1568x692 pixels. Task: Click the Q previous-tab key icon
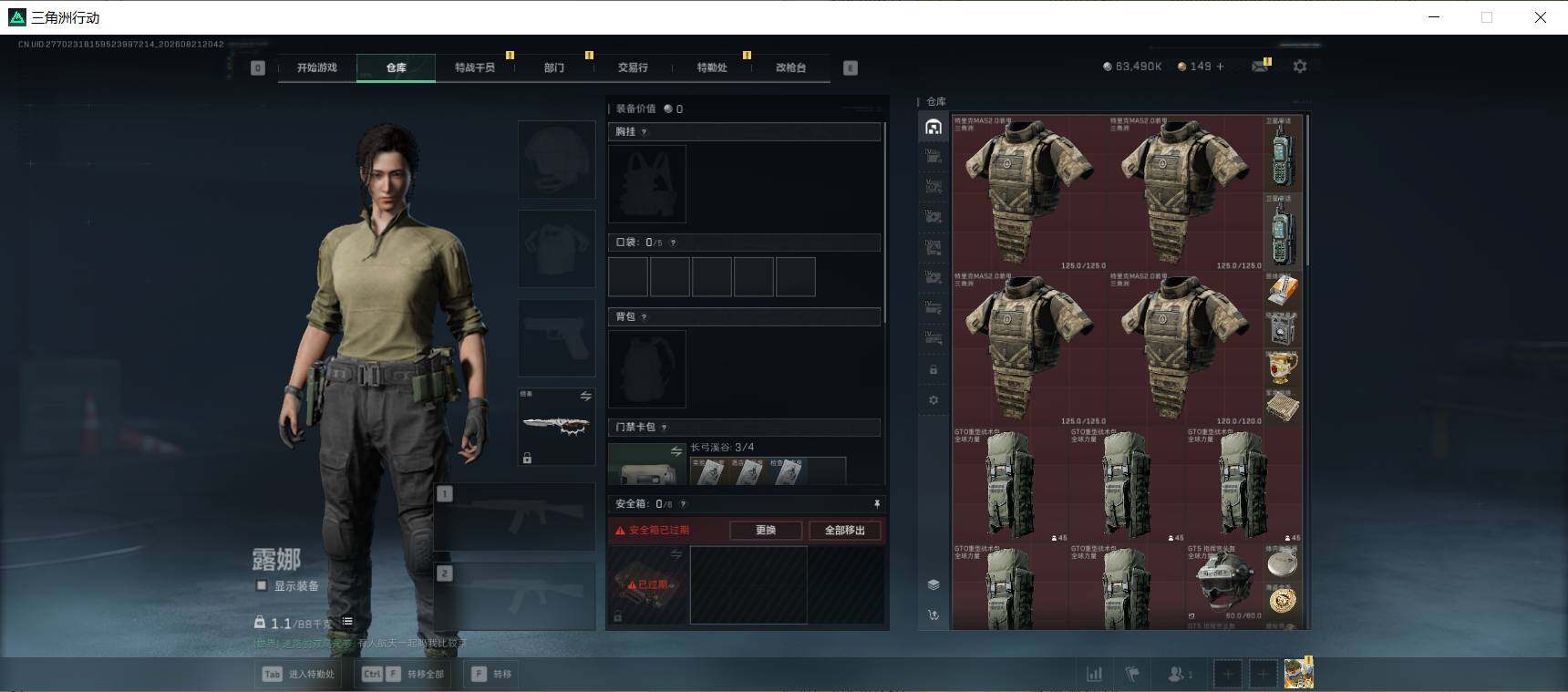pos(258,67)
